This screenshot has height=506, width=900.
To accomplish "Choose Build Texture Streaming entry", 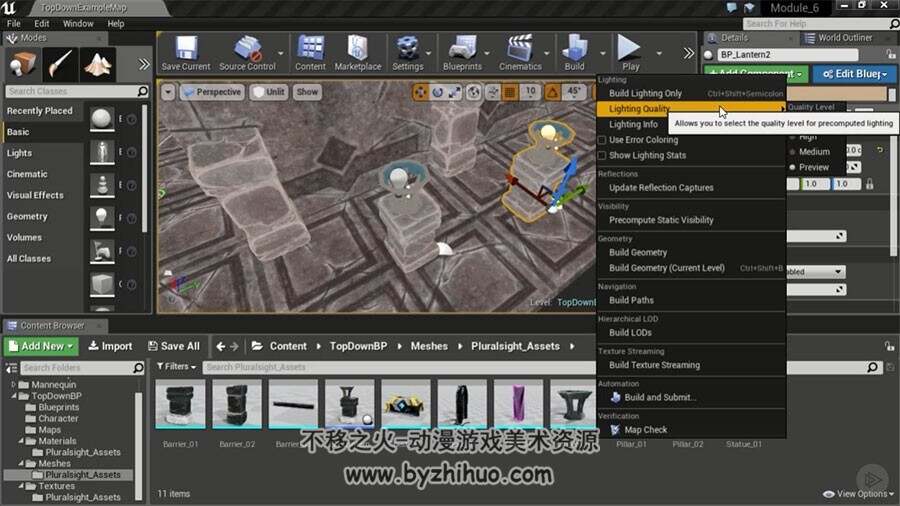I will (x=691, y=365).
